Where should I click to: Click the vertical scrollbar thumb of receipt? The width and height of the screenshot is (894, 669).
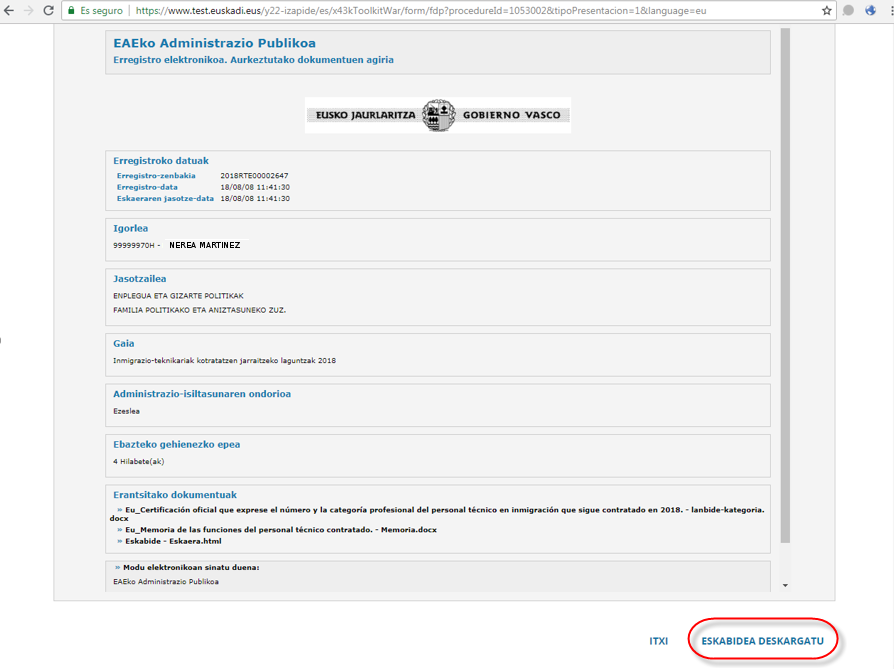785,285
